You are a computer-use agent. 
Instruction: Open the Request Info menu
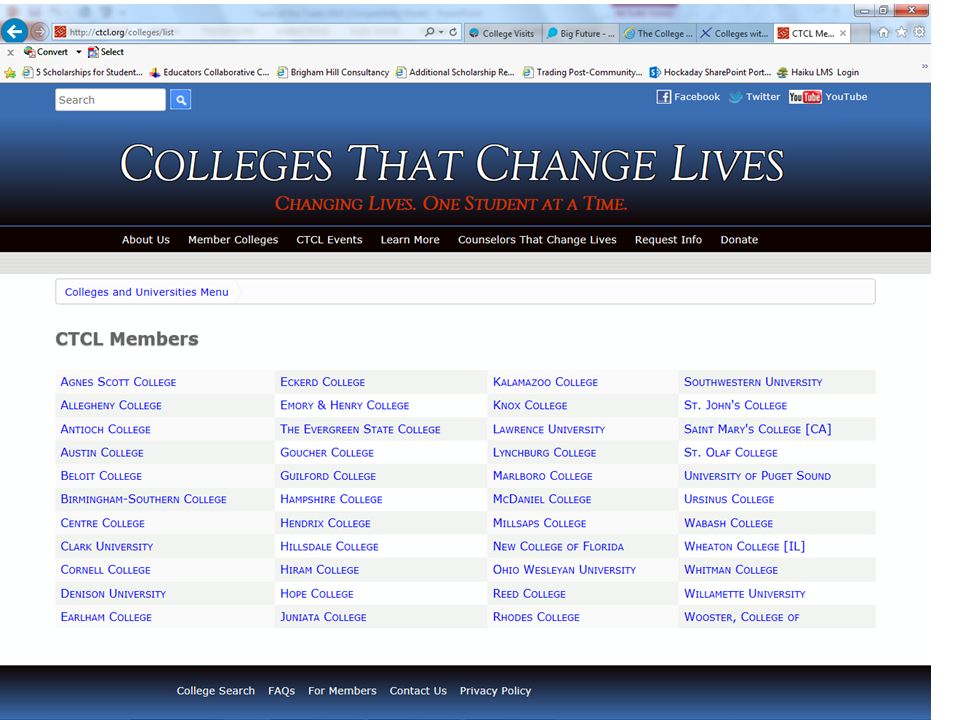tap(668, 239)
